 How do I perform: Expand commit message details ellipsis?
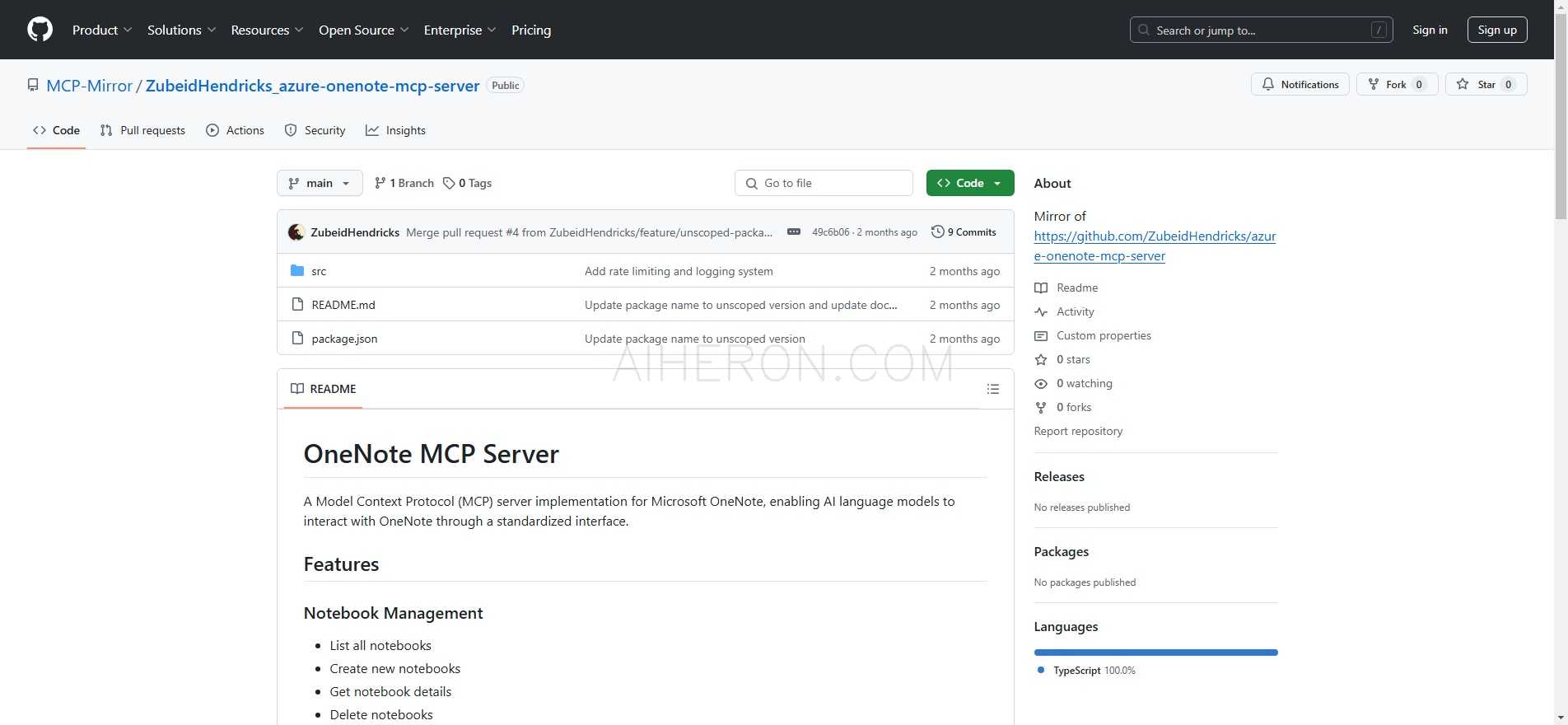pos(794,232)
